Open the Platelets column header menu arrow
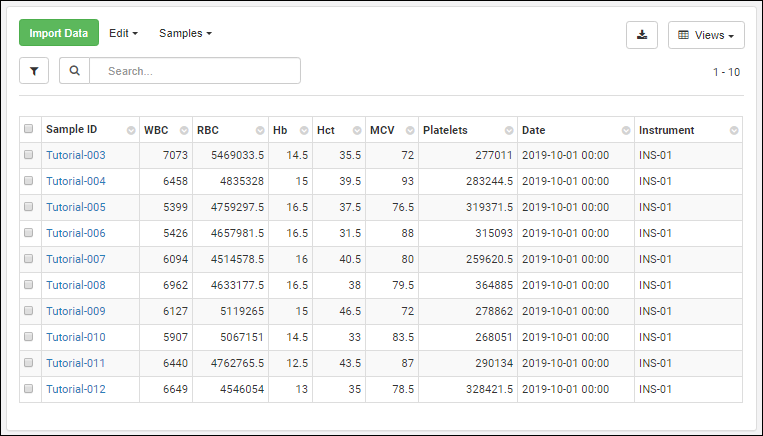Image resolution: width=763 pixels, height=436 pixels. pos(508,131)
